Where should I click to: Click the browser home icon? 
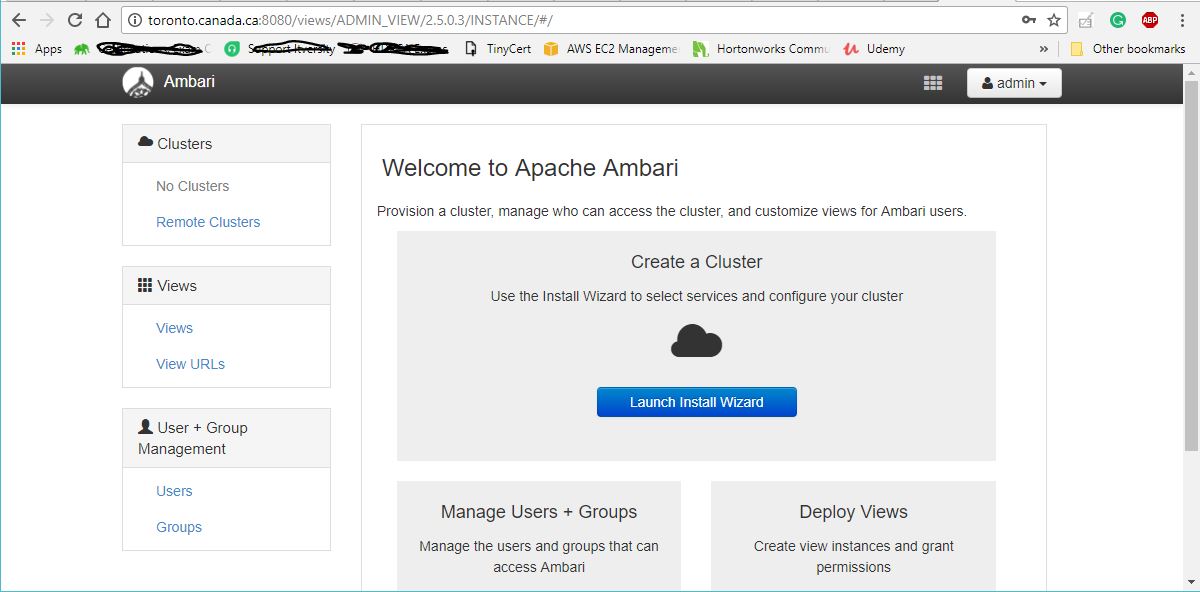click(103, 19)
